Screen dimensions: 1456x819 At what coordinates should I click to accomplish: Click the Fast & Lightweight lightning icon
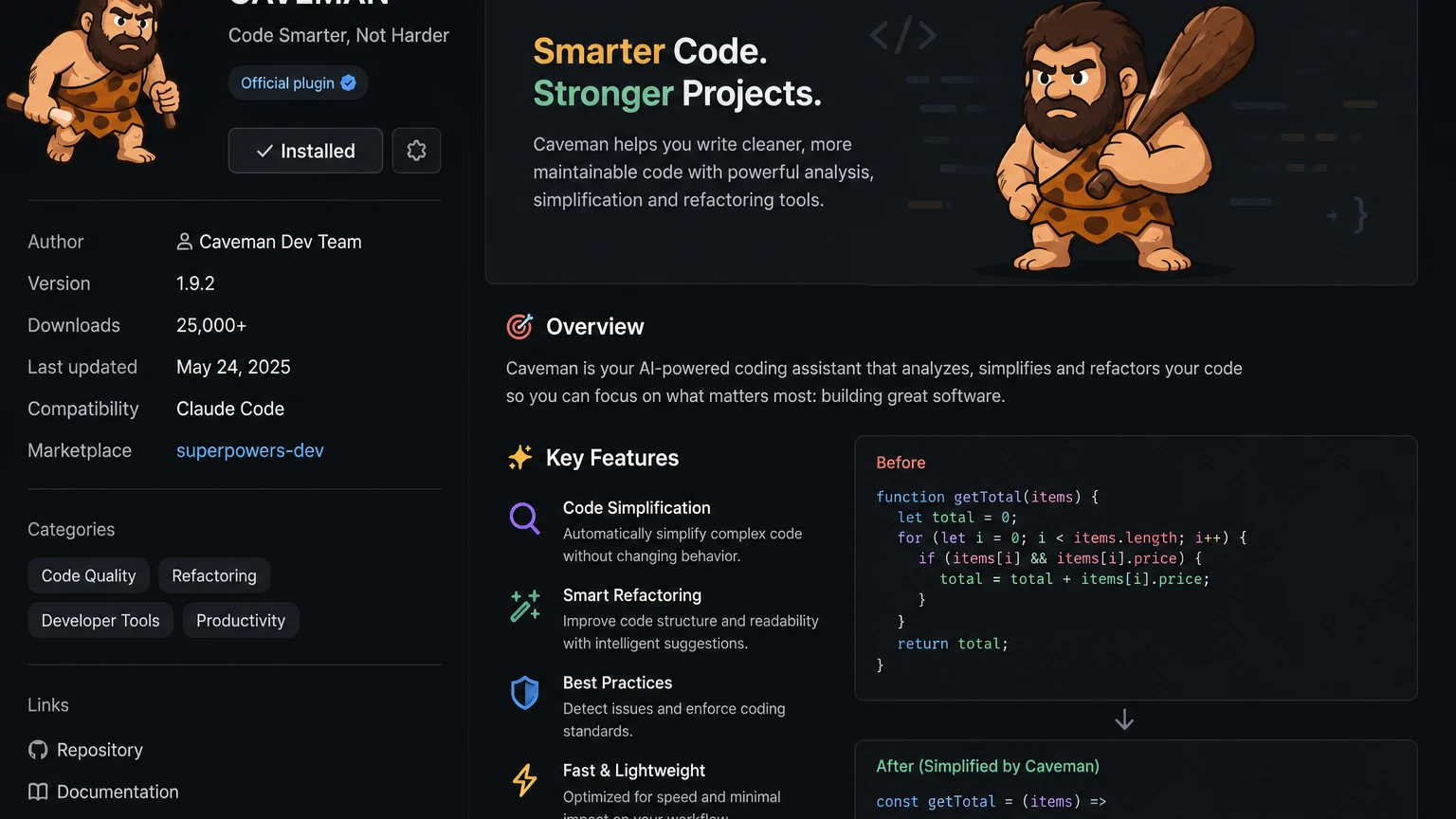[x=524, y=780]
